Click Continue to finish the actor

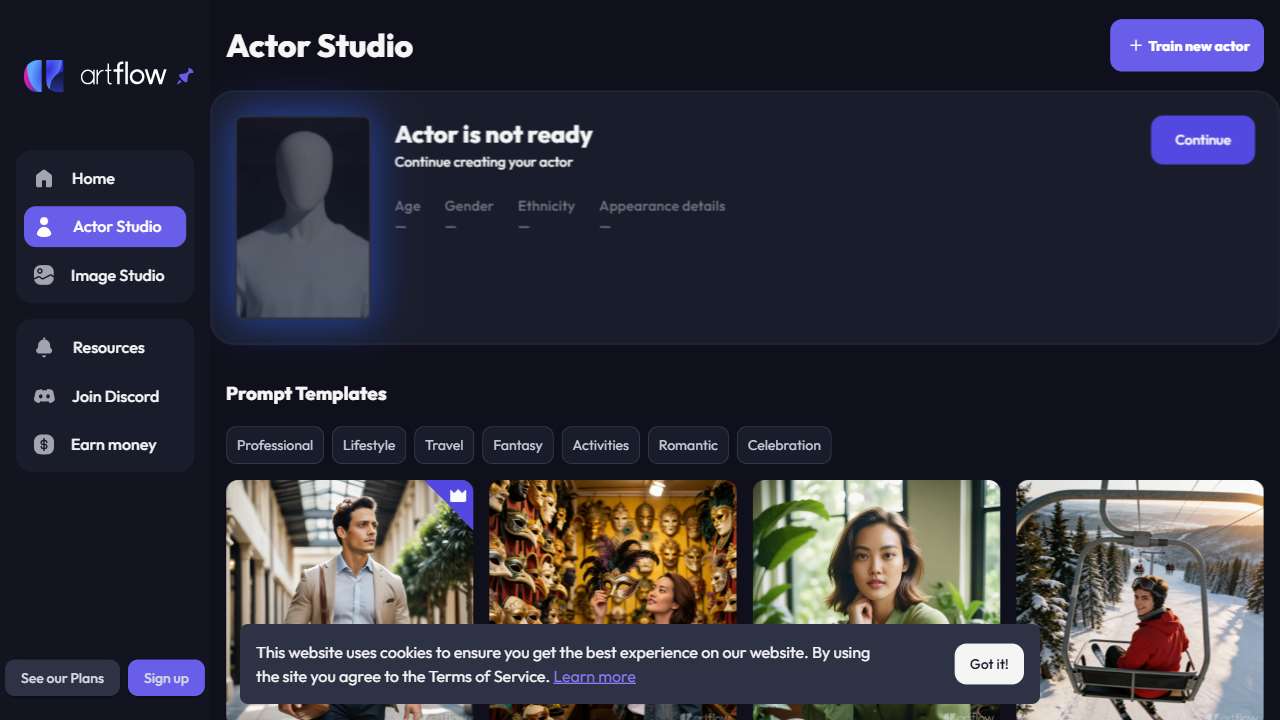[x=1202, y=140]
